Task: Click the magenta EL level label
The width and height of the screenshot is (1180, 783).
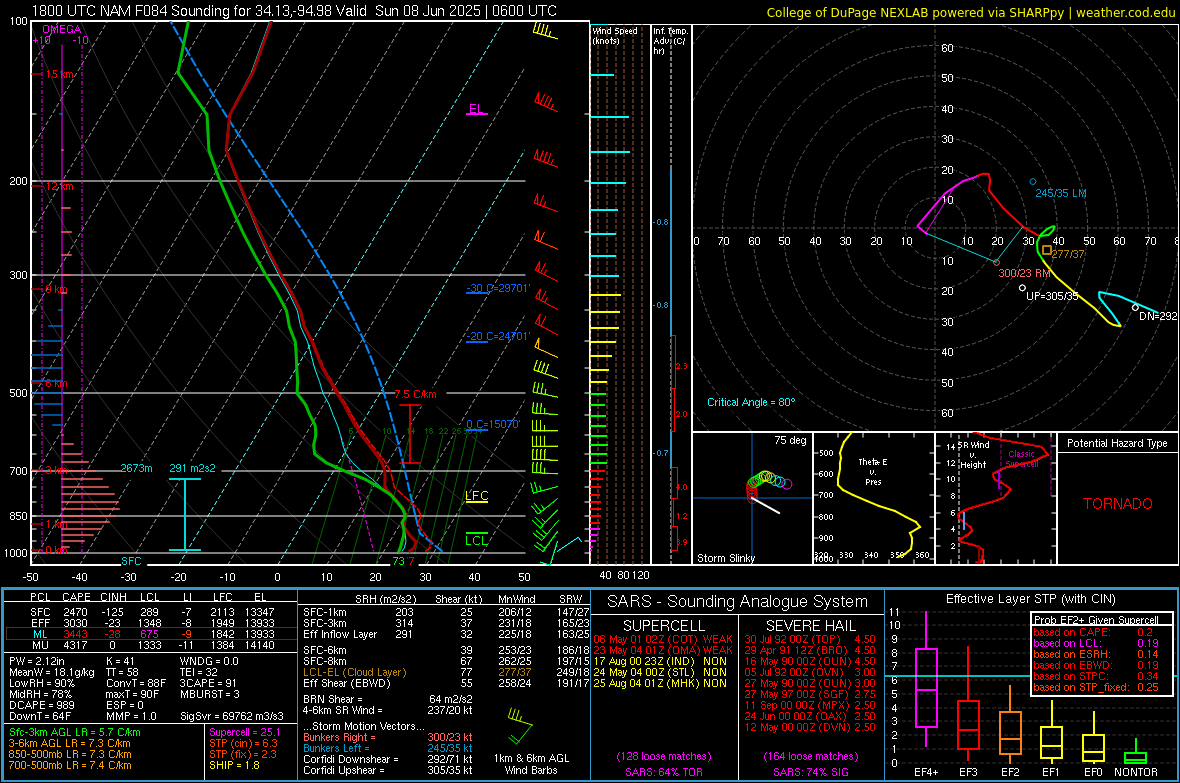Action: tap(476, 108)
